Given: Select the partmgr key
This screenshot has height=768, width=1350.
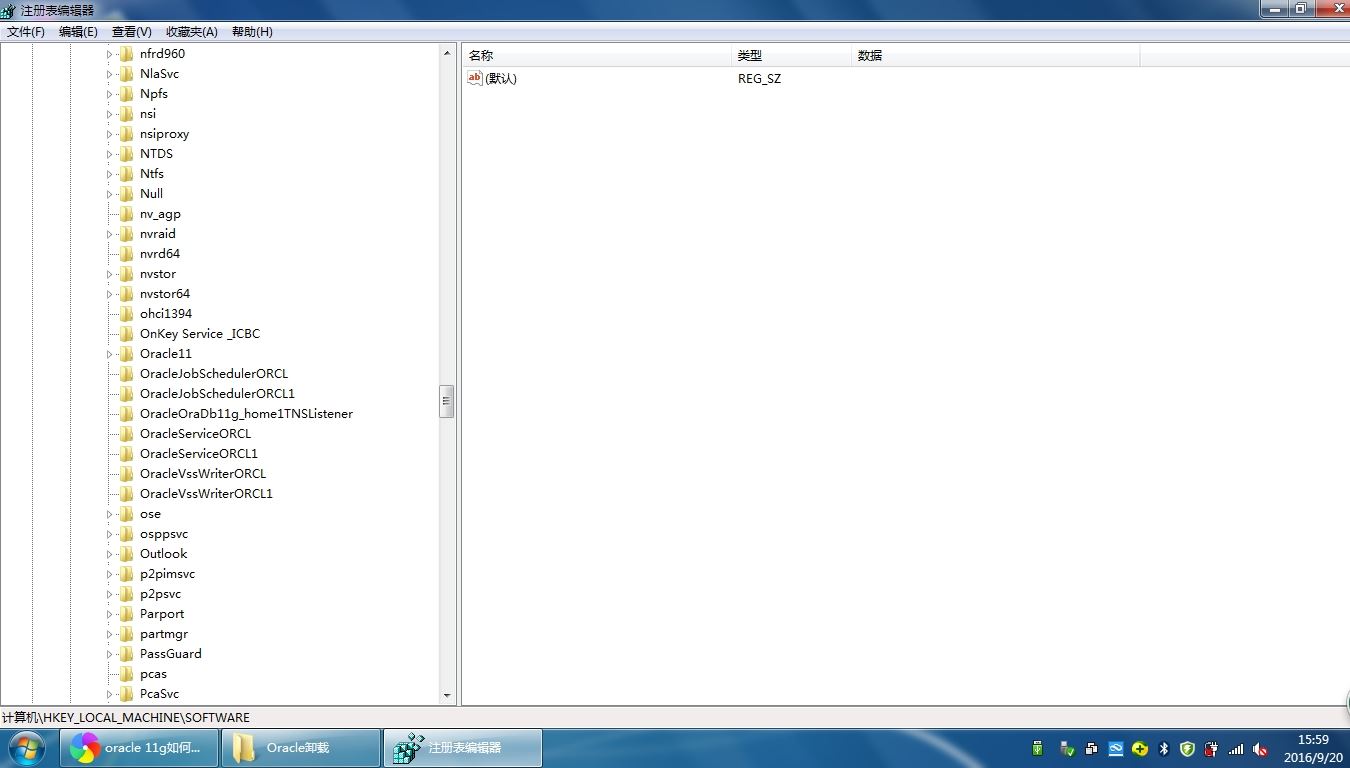Looking at the screenshot, I should click(164, 634).
